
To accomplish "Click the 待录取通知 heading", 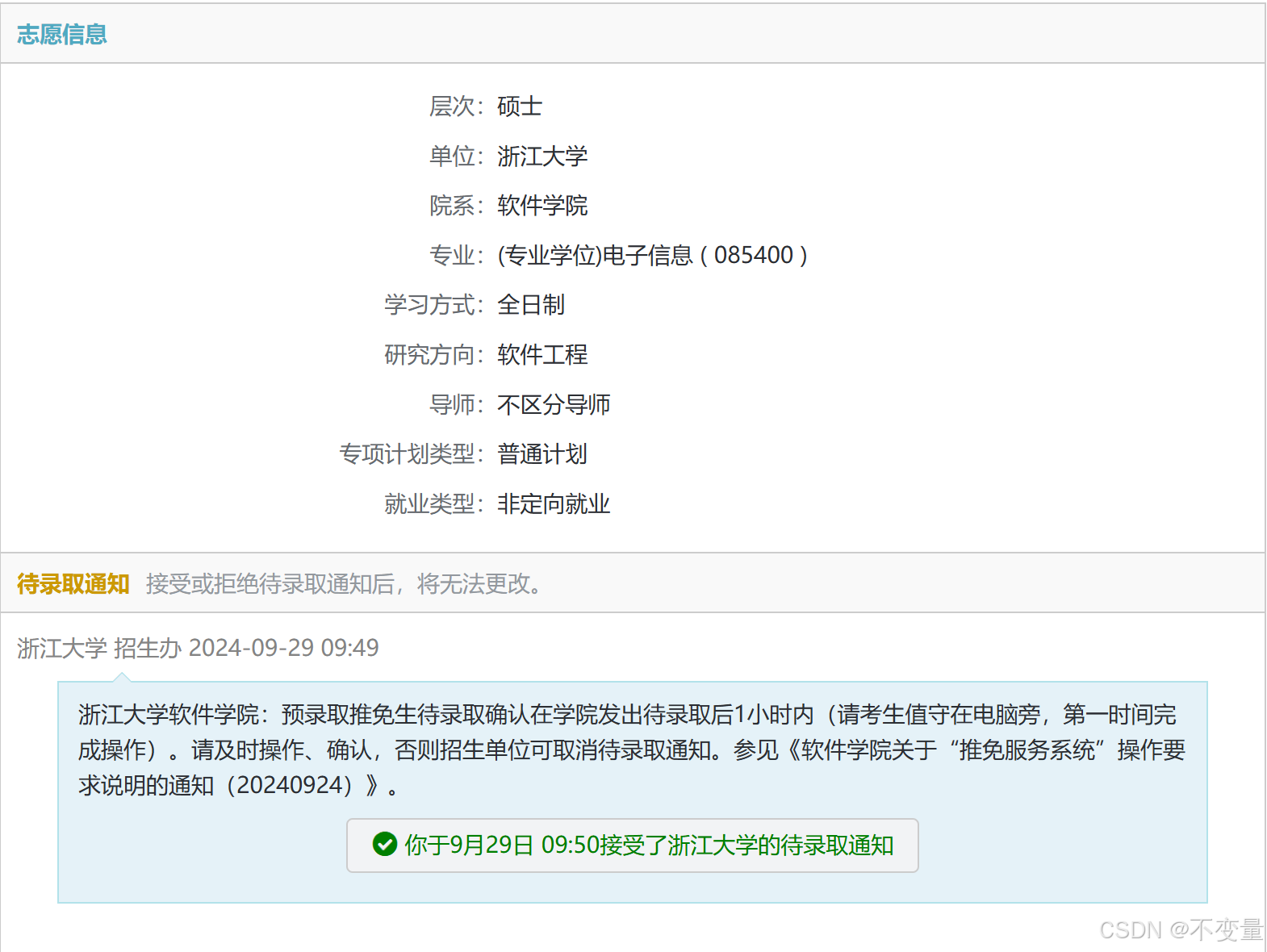I will click(x=73, y=583).
